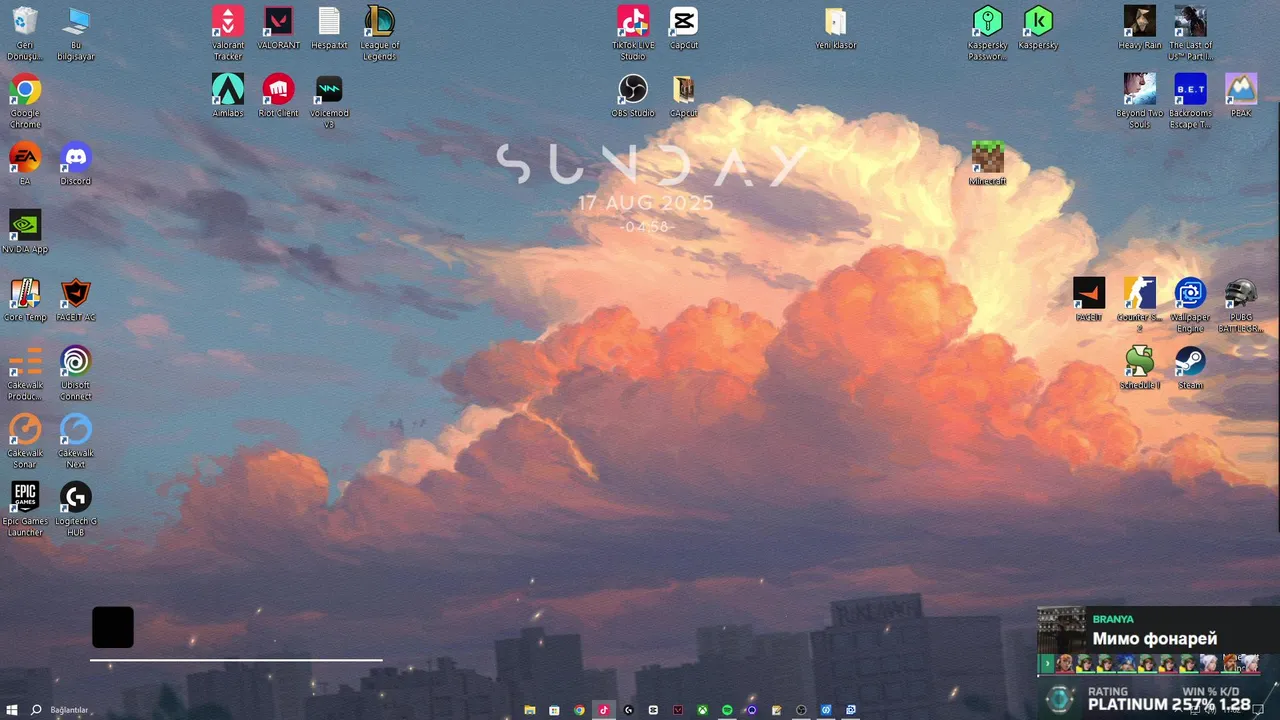Open Logitech G HUB from taskbar

click(x=629, y=710)
